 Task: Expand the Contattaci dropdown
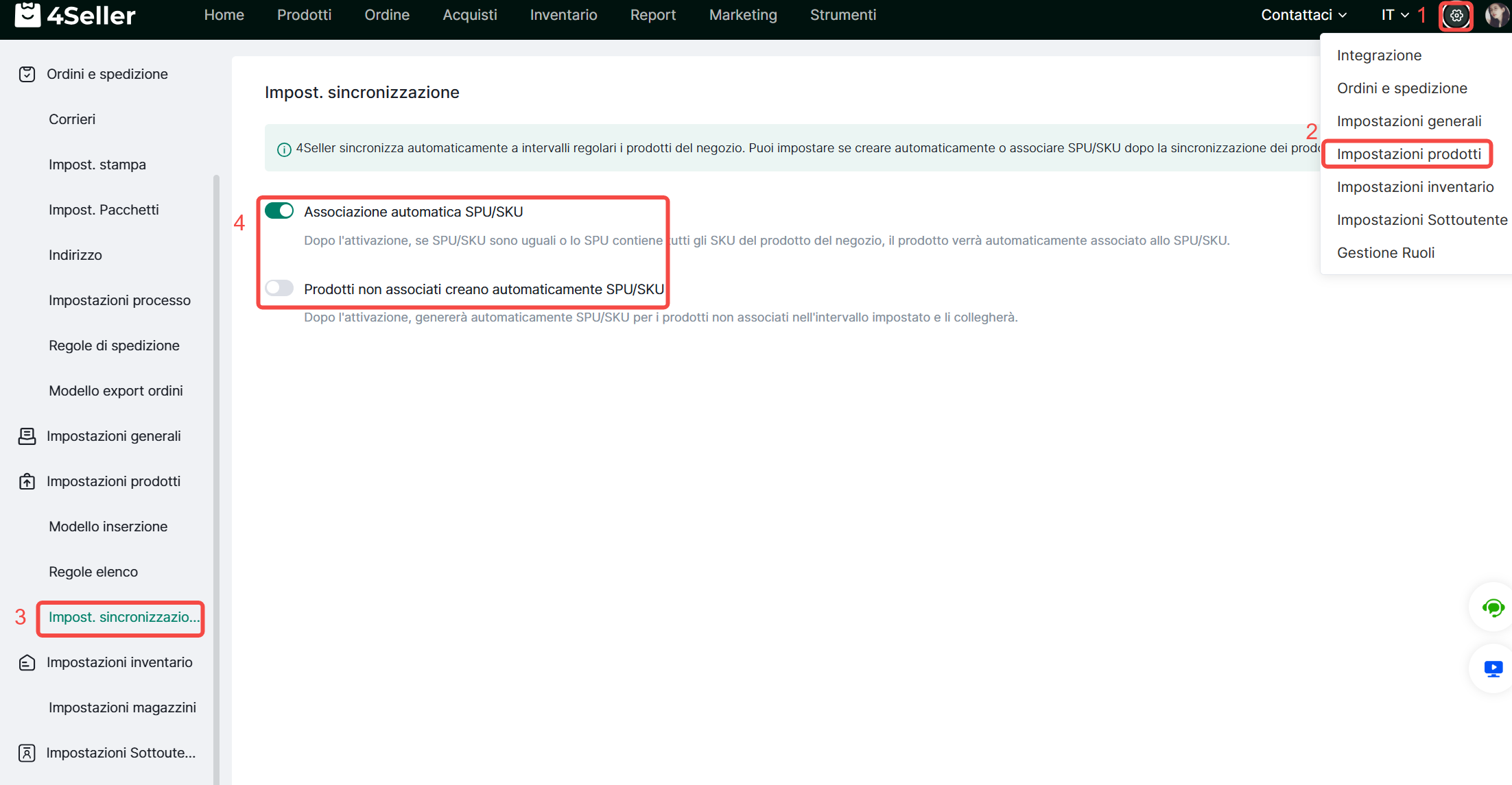pyautogui.click(x=1303, y=15)
